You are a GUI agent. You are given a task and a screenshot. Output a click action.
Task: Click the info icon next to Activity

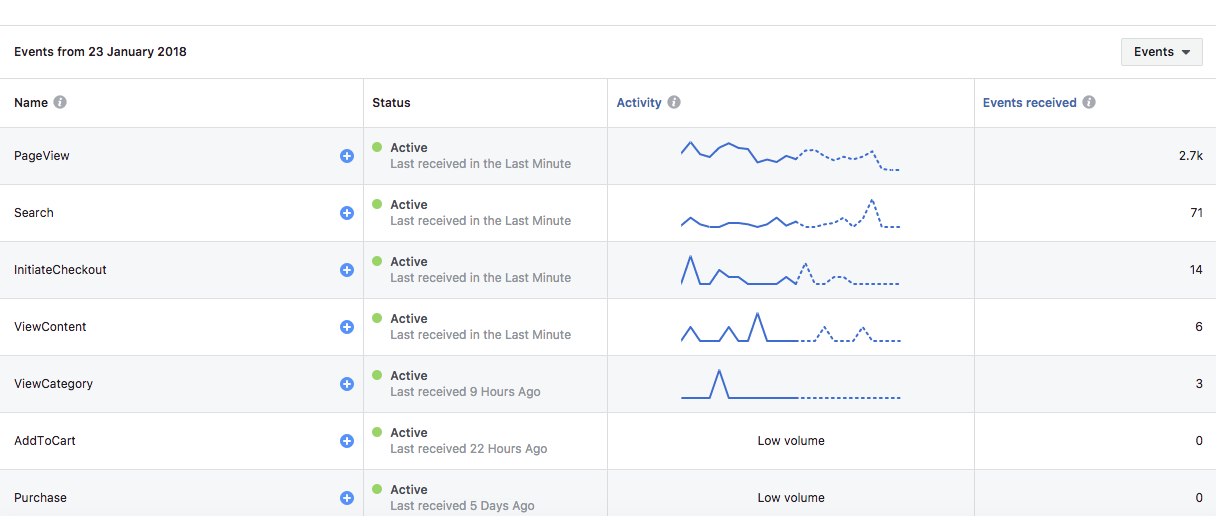pos(674,102)
